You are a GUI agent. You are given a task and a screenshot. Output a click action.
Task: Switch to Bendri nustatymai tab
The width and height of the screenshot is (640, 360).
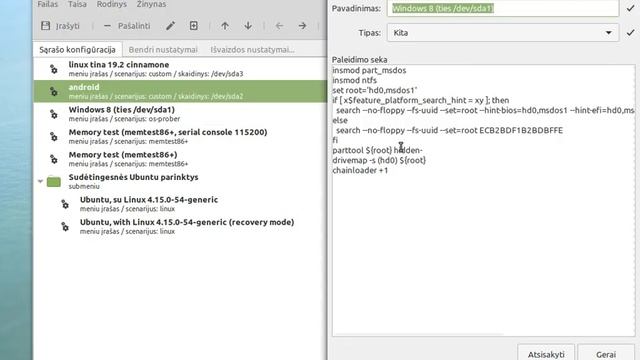[x=163, y=49]
